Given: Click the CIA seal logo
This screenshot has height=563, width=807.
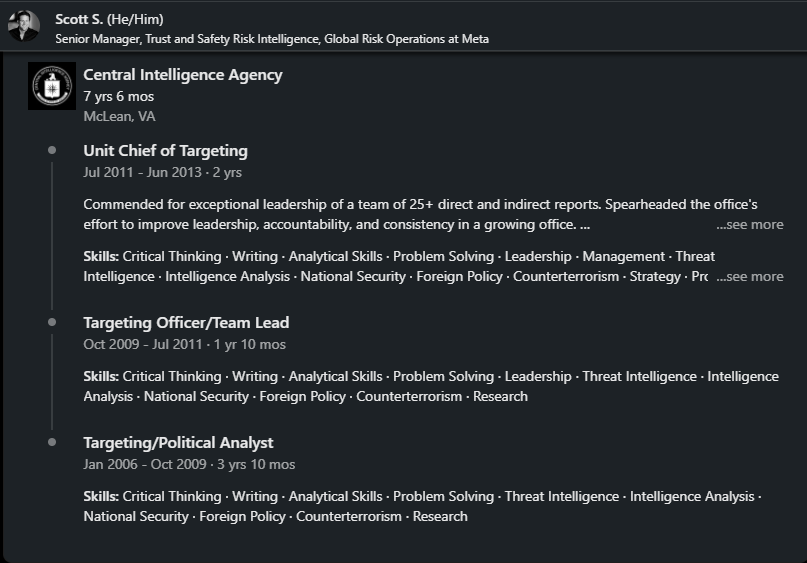Looking at the screenshot, I should [x=52, y=86].
